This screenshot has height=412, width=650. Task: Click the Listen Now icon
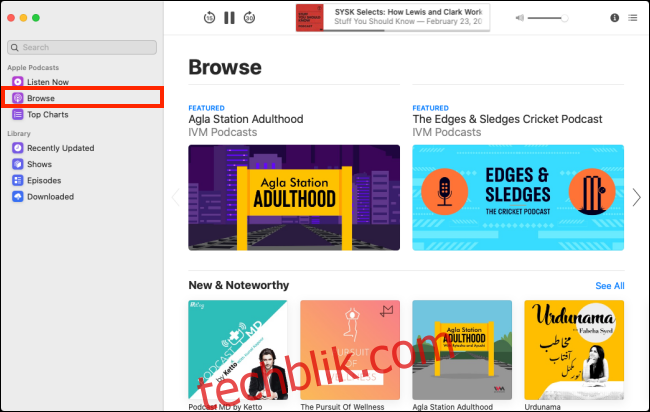(17, 82)
